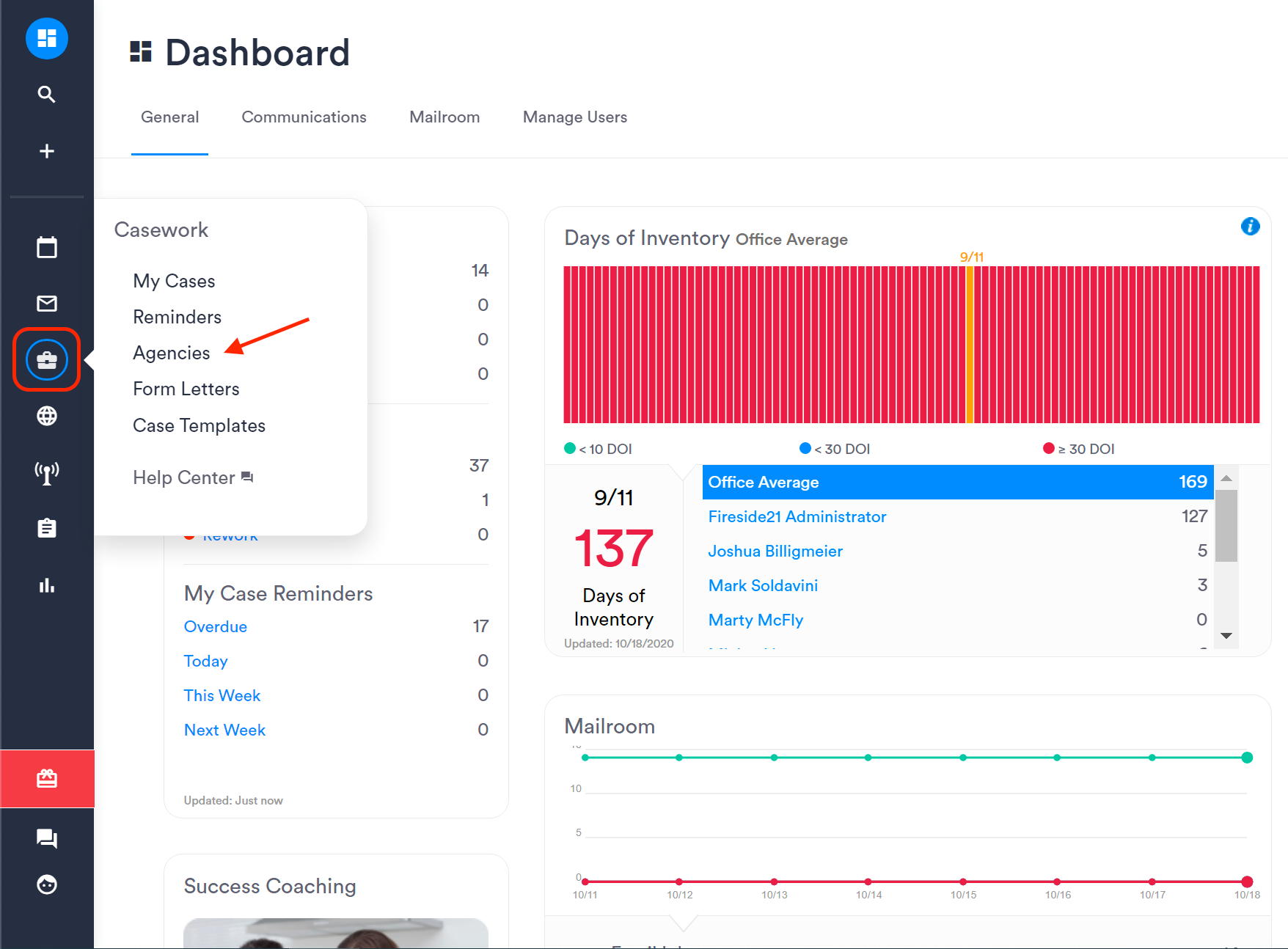Open the globe icon in sidebar

pyautogui.click(x=47, y=416)
